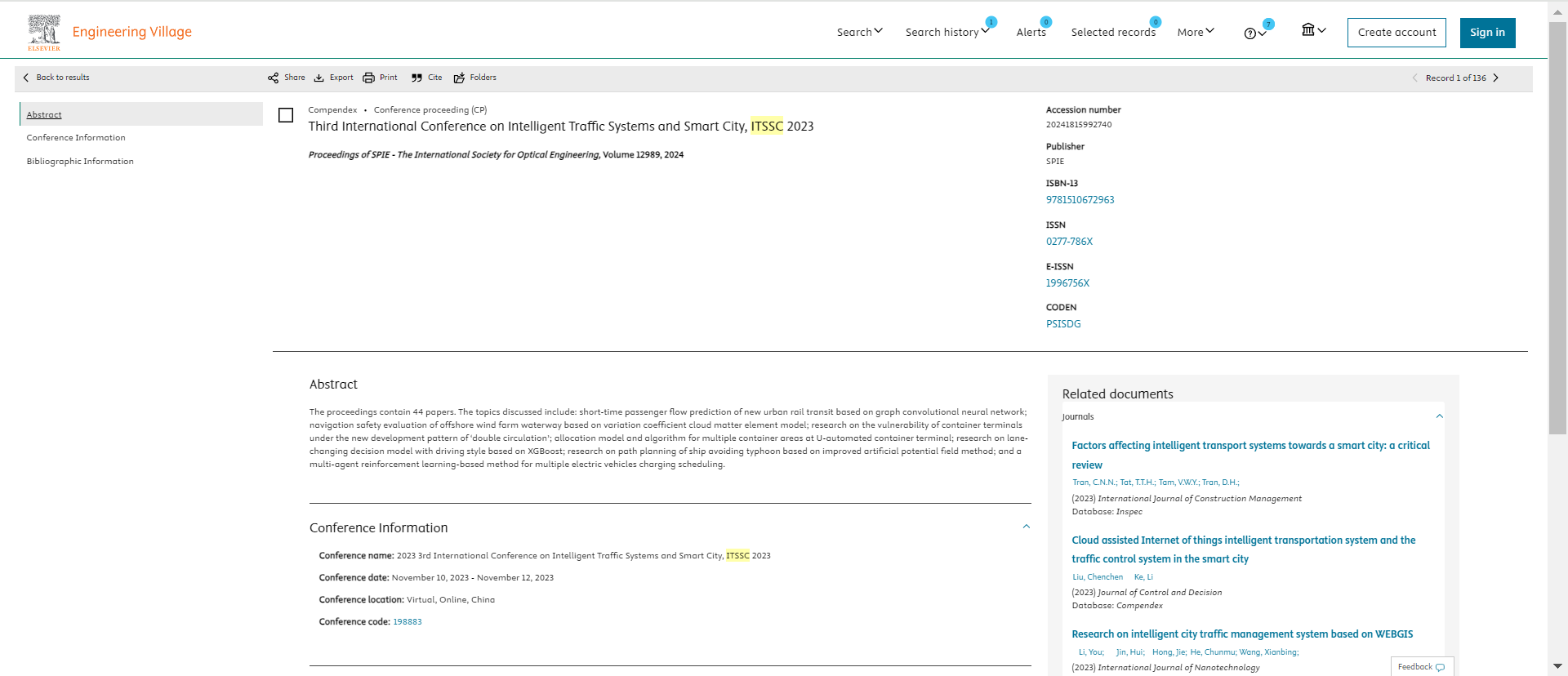Screen dimensions: 1568x676
Task: Open ISSN link 0277-786X
Action: (x=1069, y=242)
